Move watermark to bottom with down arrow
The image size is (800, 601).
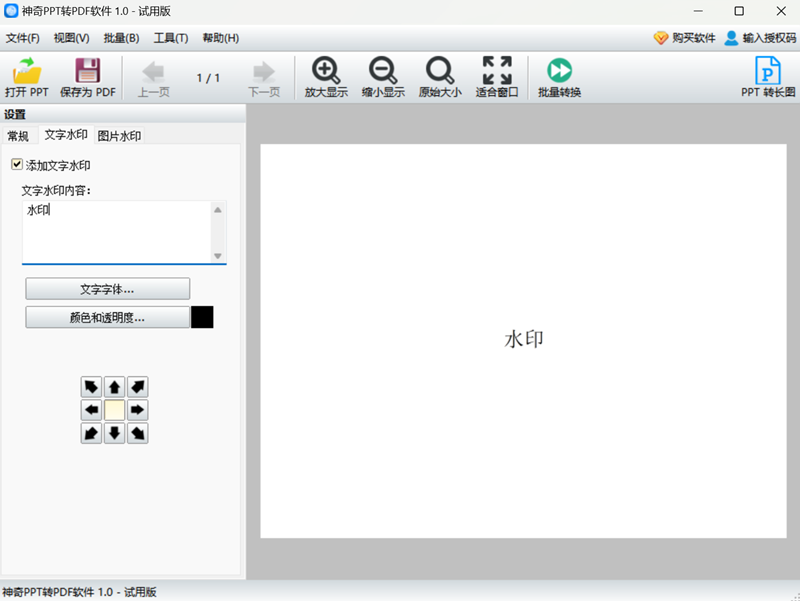tap(114, 433)
